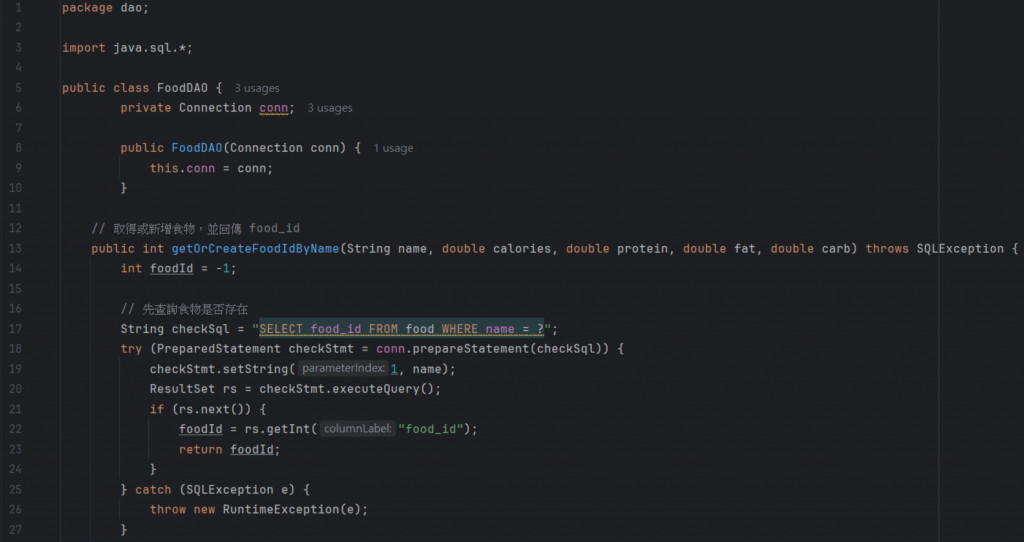Click the import java.sql.* statement
Viewport: 1024px width, 542px height.
tap(127, 48)
